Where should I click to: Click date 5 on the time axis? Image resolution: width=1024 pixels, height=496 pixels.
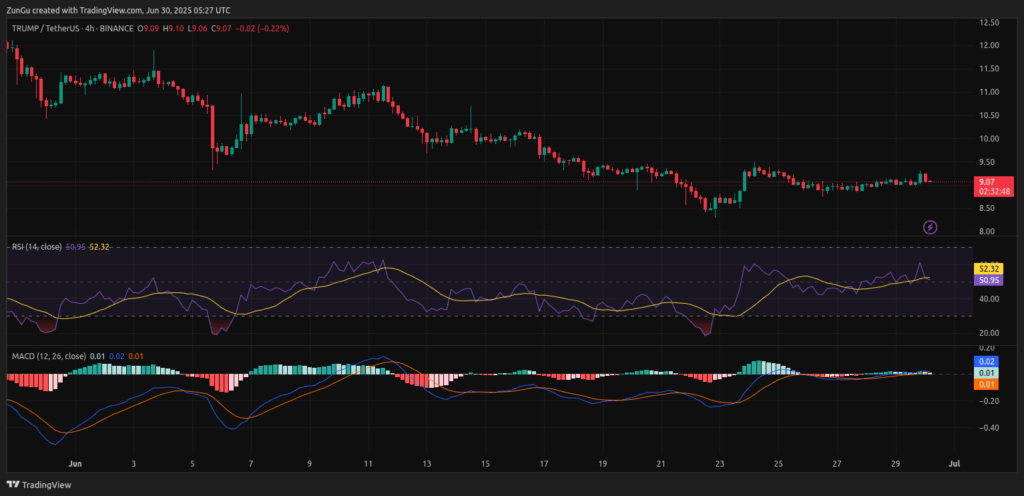pyautogui.click(x=192, y=464)
